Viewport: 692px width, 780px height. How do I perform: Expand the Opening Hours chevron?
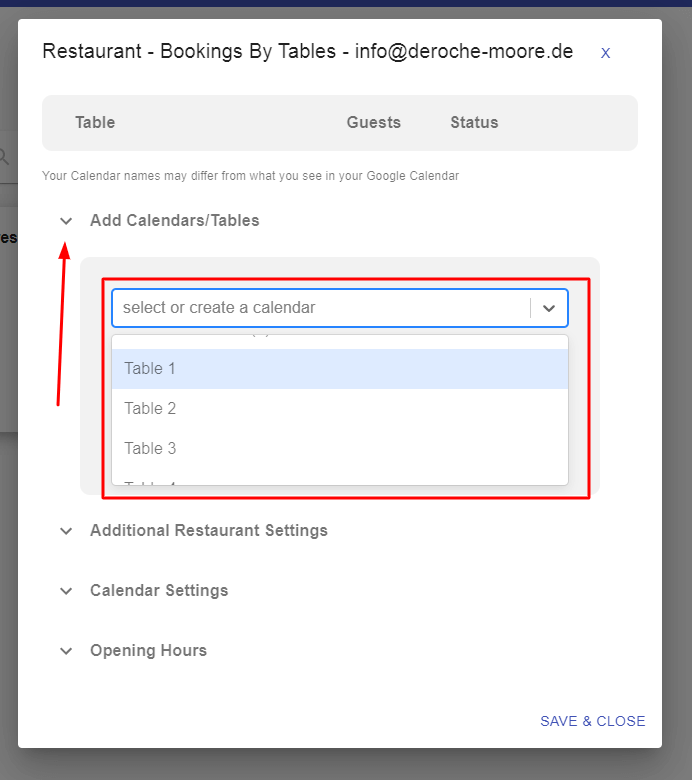point(66,651)
